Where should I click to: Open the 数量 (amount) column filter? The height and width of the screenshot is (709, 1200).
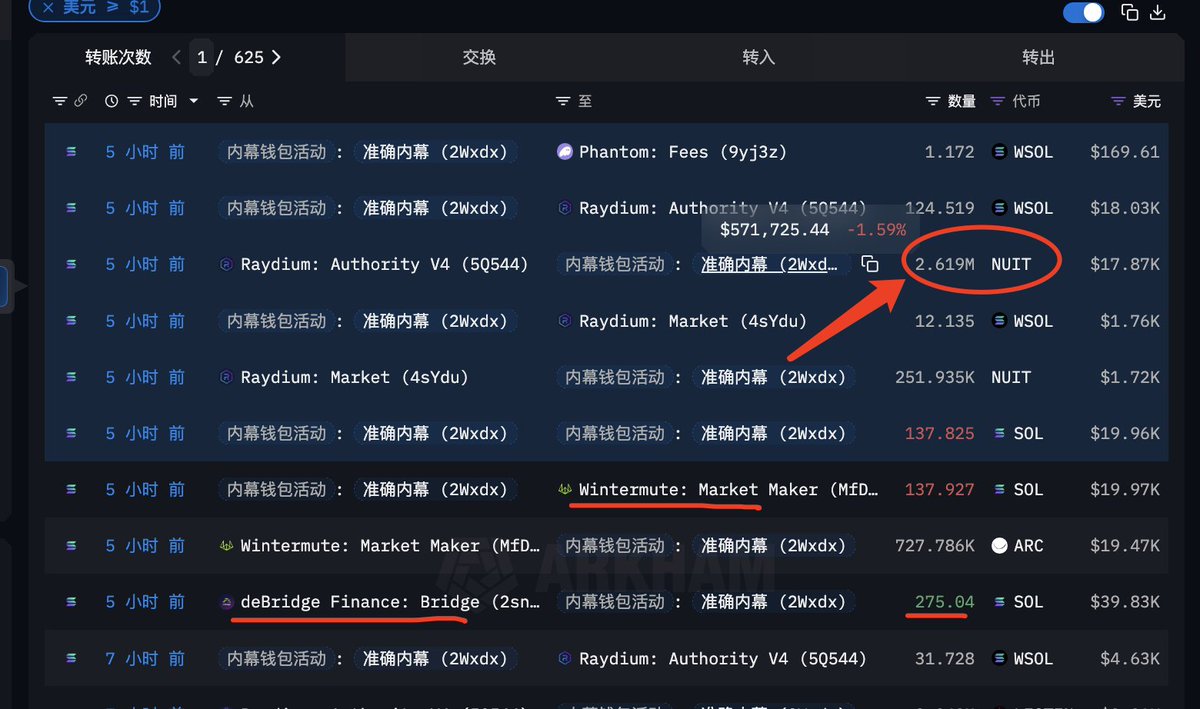point(933,101)
